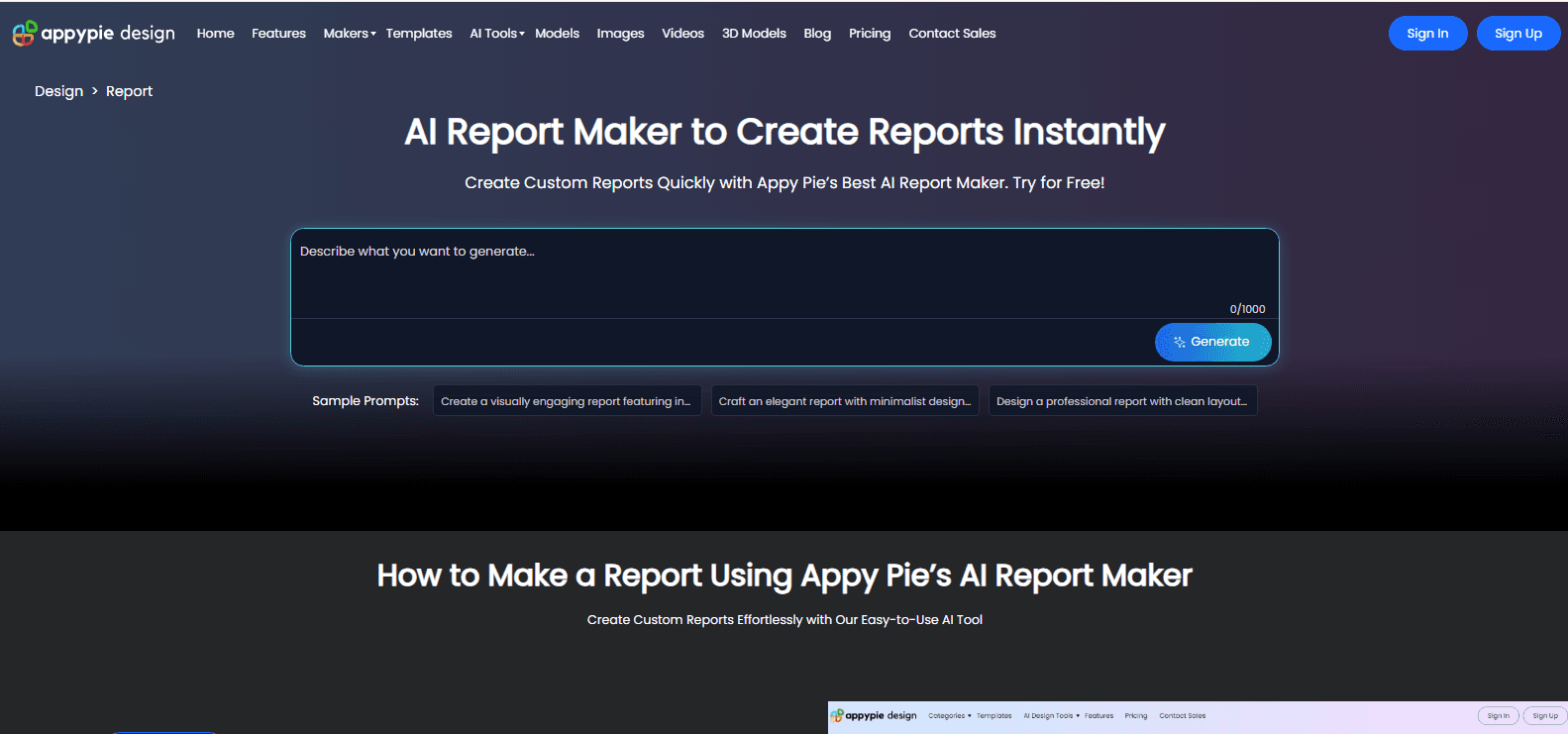Screen dimensions: 1568x734
Task: Open the 3D Models section
Action: point(754,34)
